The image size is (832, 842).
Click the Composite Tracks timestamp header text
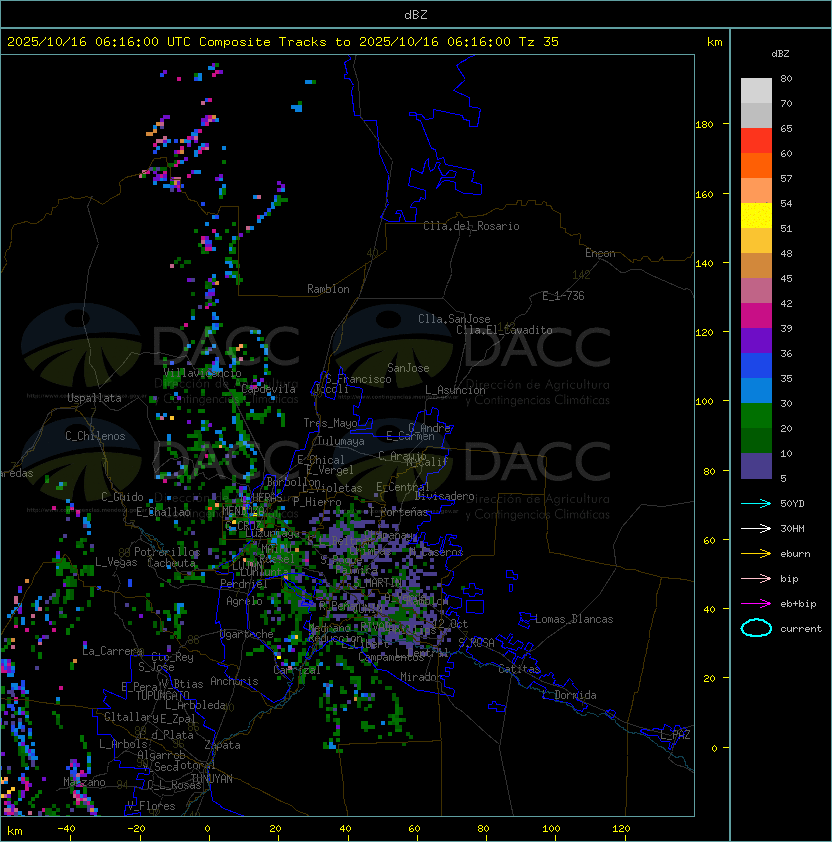(x=283, y=42)
